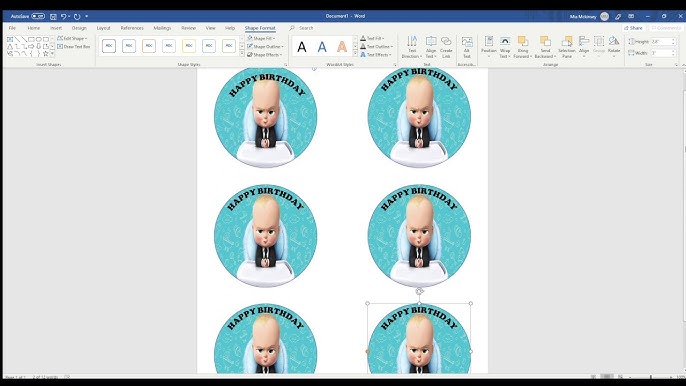The image size is (686, 386).
Task: Adjust the Width spinner arrows
Action: [x=673, y=53]
